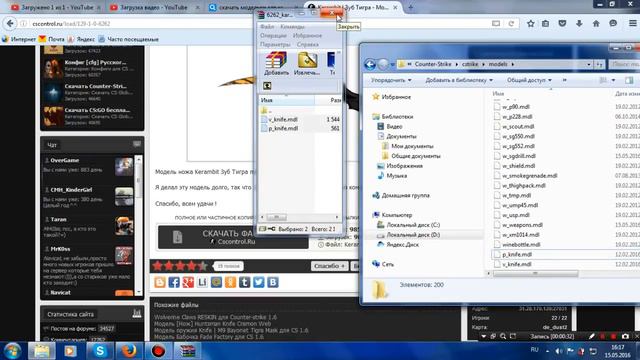This screenshot has width=640, height=360.
Task: Click models in Explorer address path
Action: click(498, 64)
